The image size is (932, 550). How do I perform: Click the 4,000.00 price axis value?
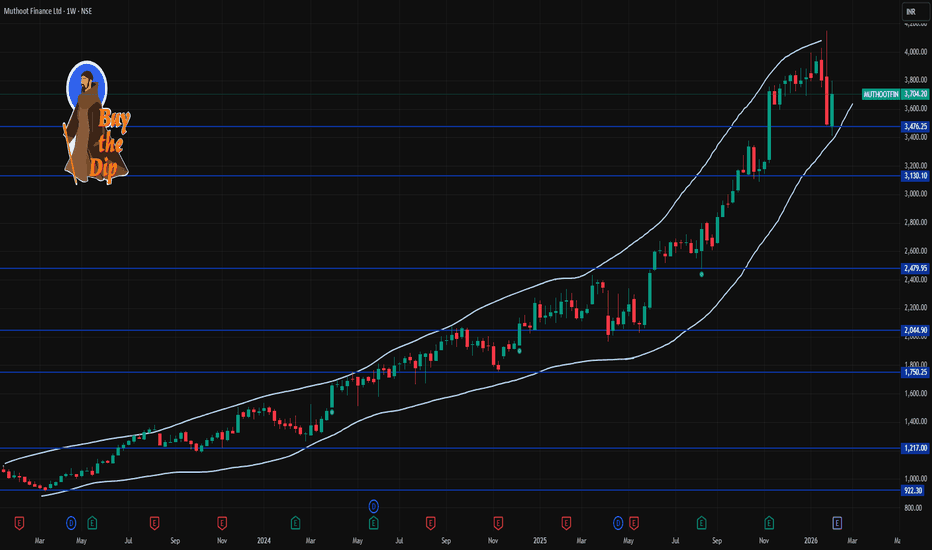915,52
